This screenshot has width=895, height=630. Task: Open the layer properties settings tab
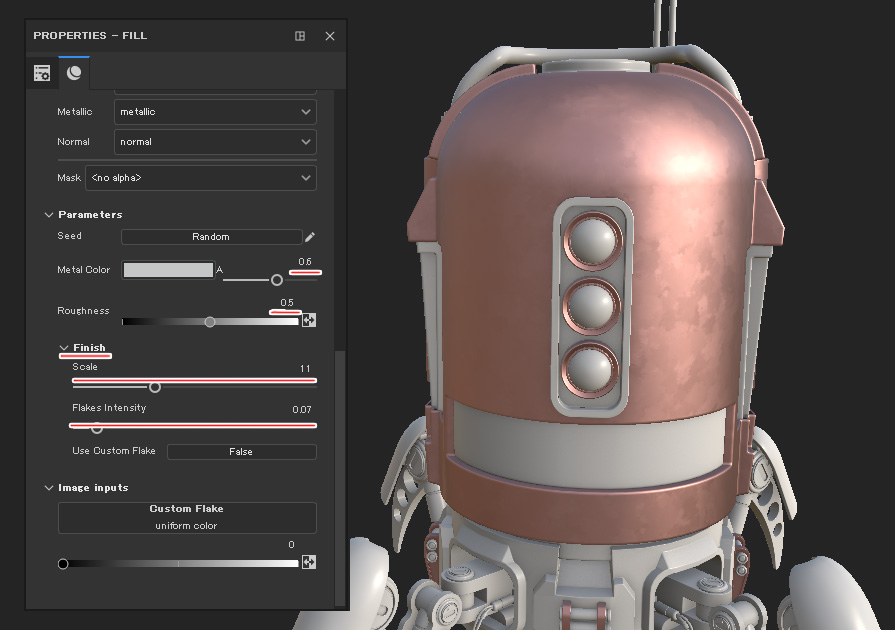click(42, 73)
